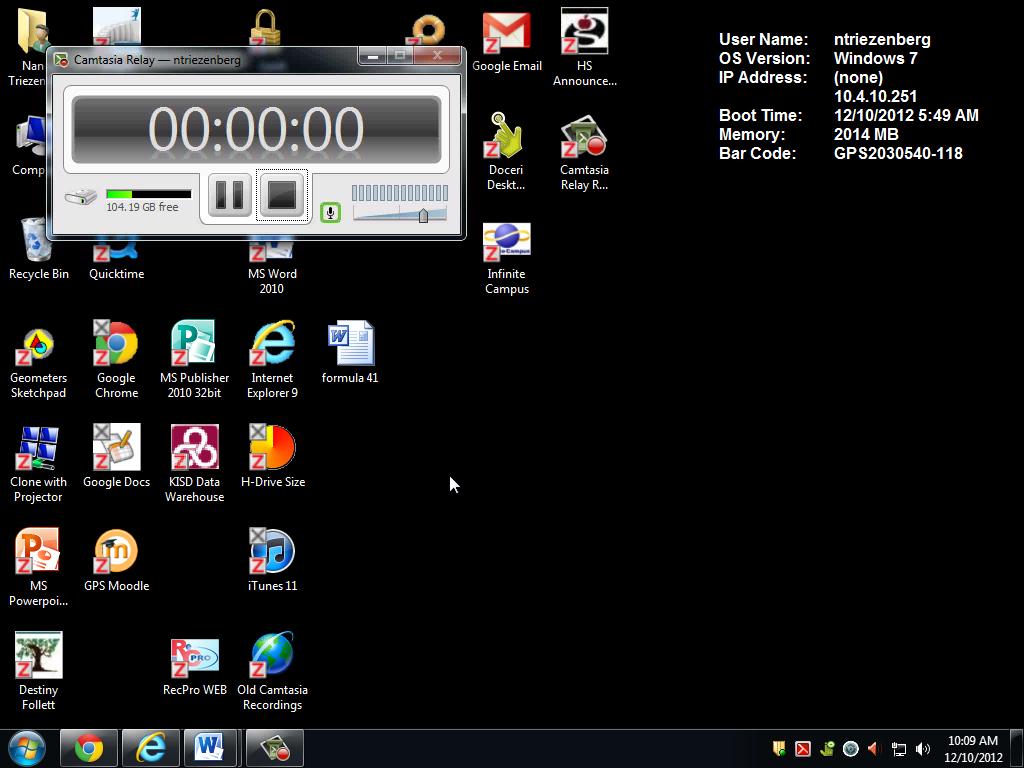
Task: Select the RecPro WEB desktop shortcut
Action: [195, 667]
